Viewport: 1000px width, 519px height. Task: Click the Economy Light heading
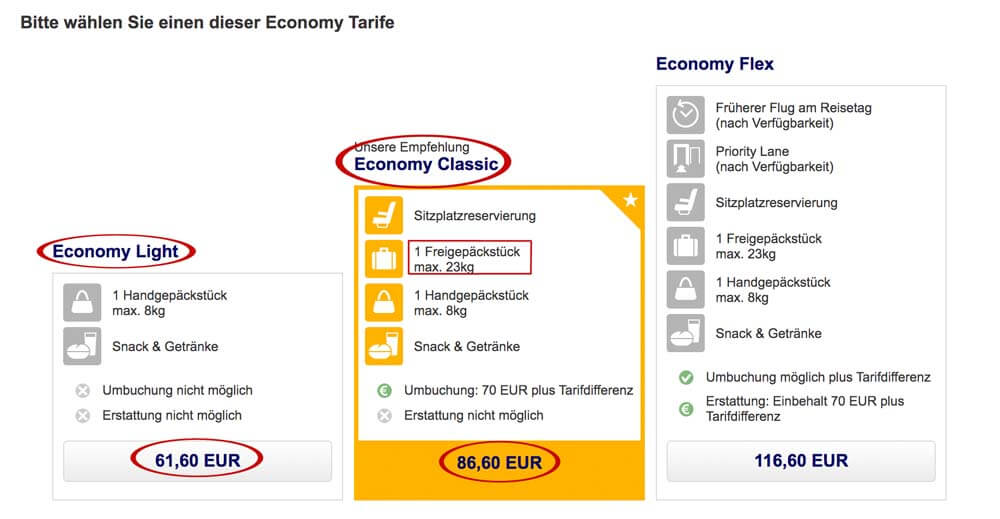[x=115, y=252]
